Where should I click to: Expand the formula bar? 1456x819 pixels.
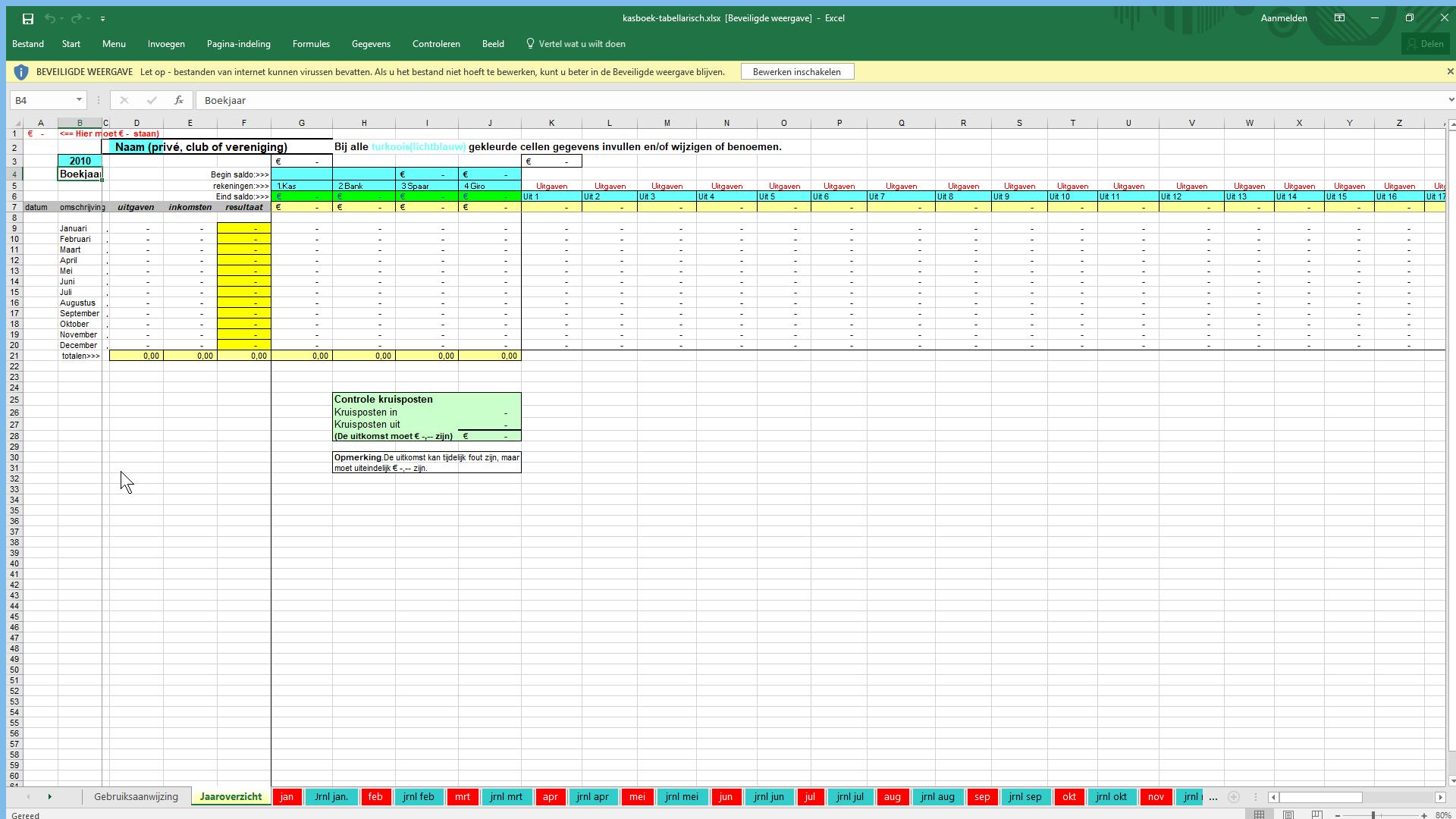[x=1450, y=100]
